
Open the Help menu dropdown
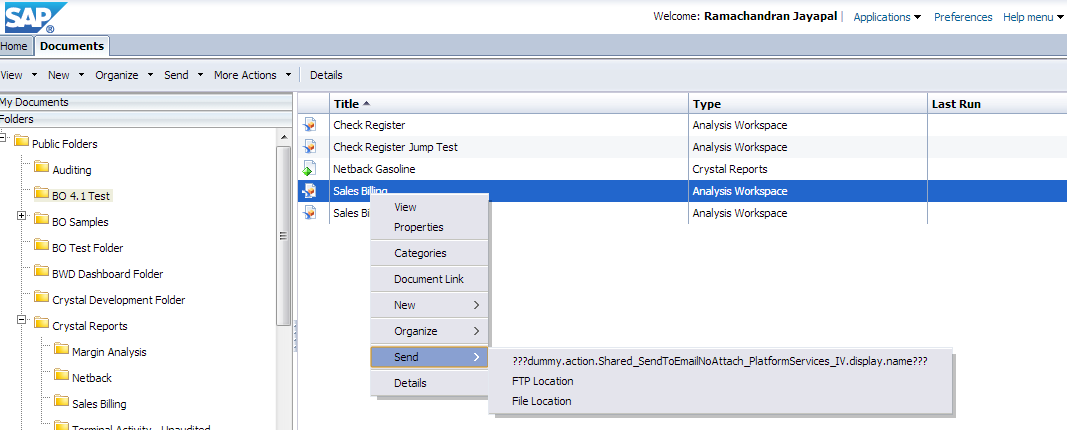click(1033, 17)
